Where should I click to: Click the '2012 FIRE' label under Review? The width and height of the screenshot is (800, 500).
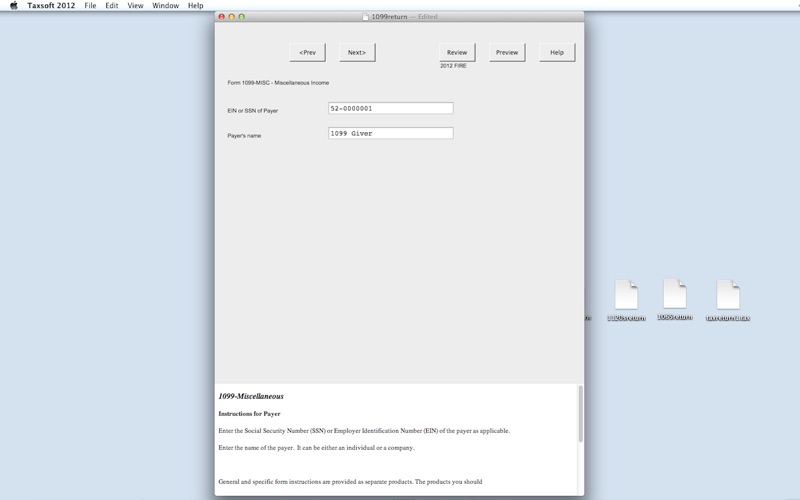454,66
